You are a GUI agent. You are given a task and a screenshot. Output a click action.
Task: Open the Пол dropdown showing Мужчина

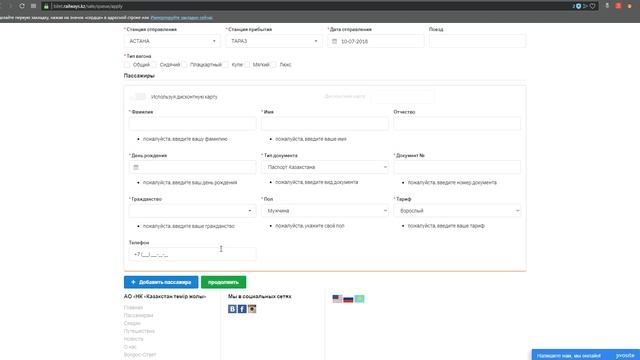[325, 211]
